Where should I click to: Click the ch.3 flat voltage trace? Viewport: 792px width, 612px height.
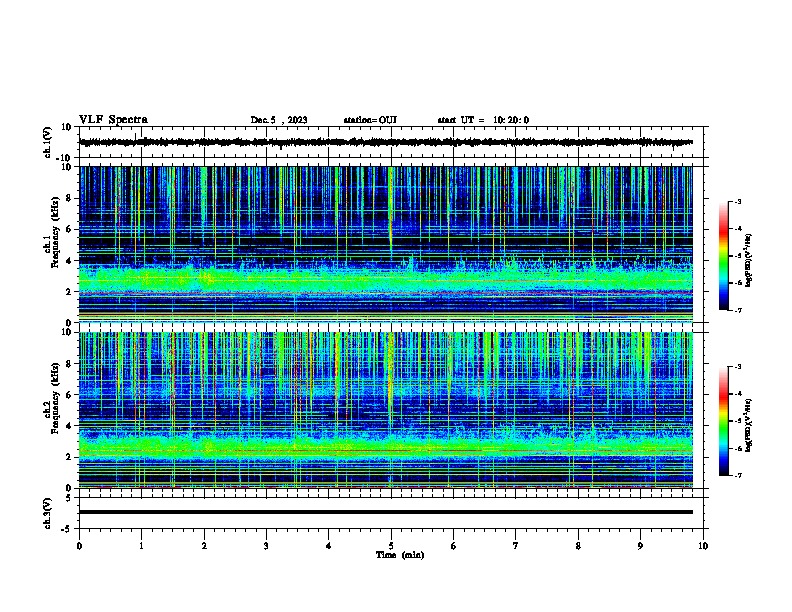[386, 512]
